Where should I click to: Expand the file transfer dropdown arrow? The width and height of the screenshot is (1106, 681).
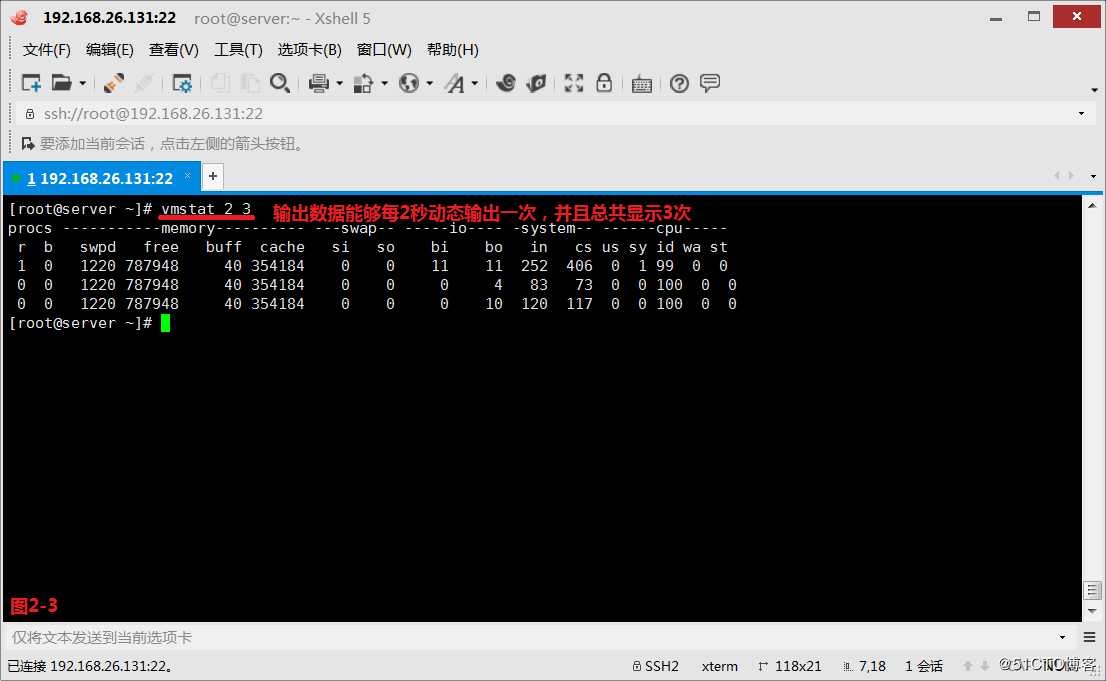click(384, 83)
